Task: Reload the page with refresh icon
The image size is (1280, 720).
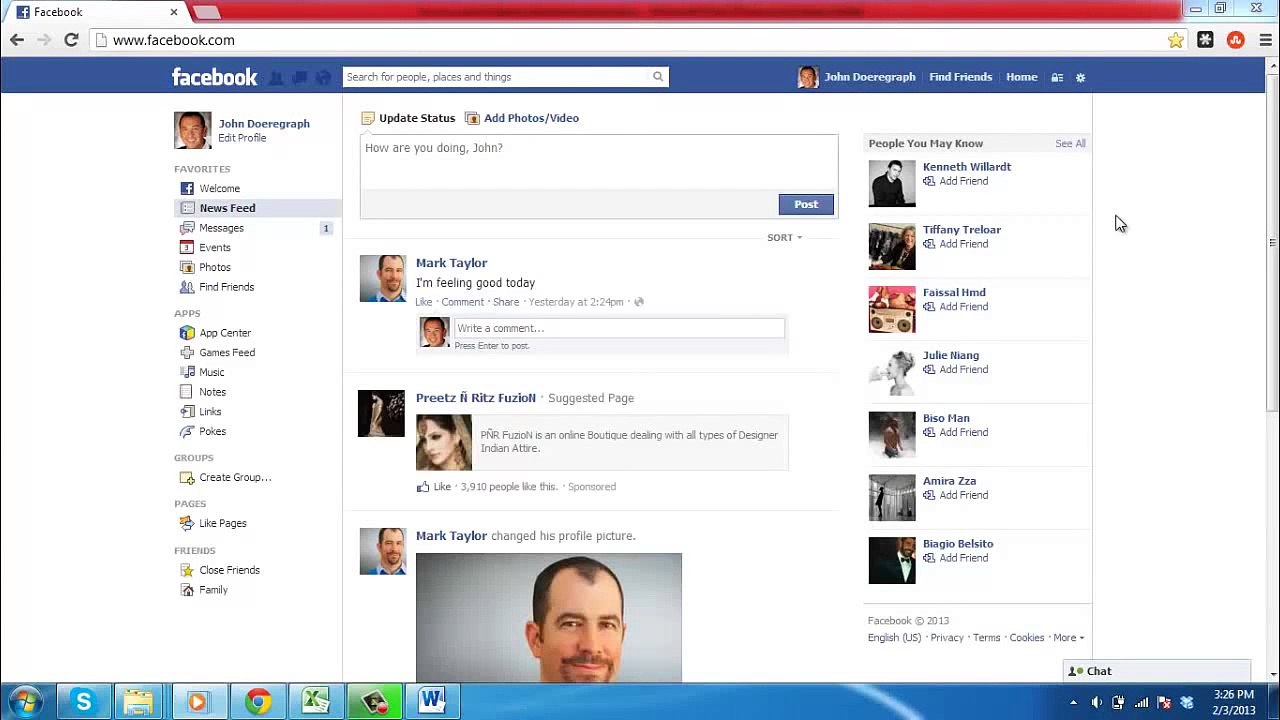Action: (71, 40)
